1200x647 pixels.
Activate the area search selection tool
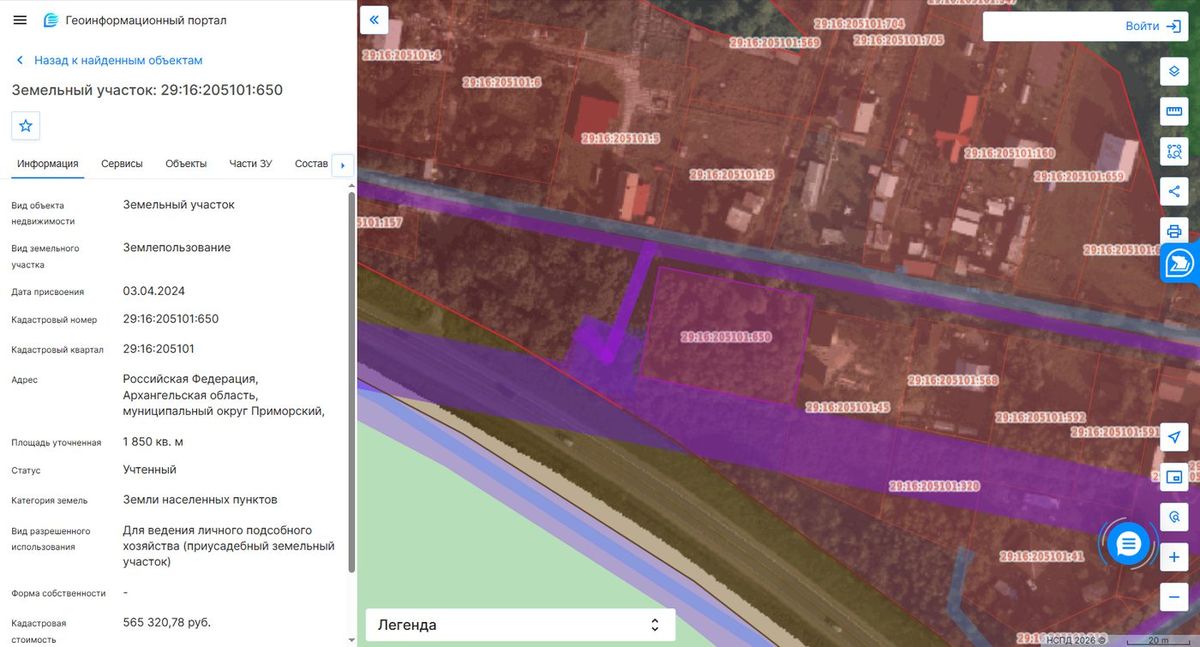coord(1174,152)
